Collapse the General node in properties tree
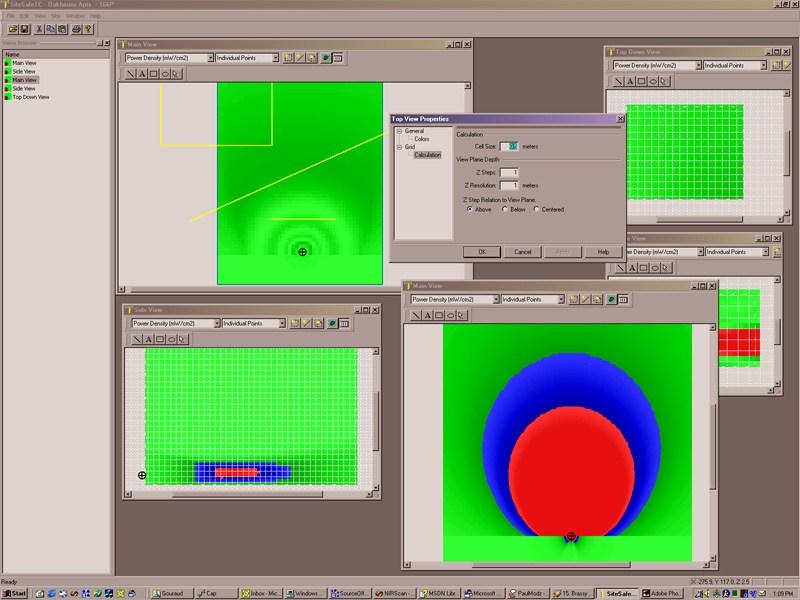The width and height of the screenshot is (800, 600). pos(399,131)
